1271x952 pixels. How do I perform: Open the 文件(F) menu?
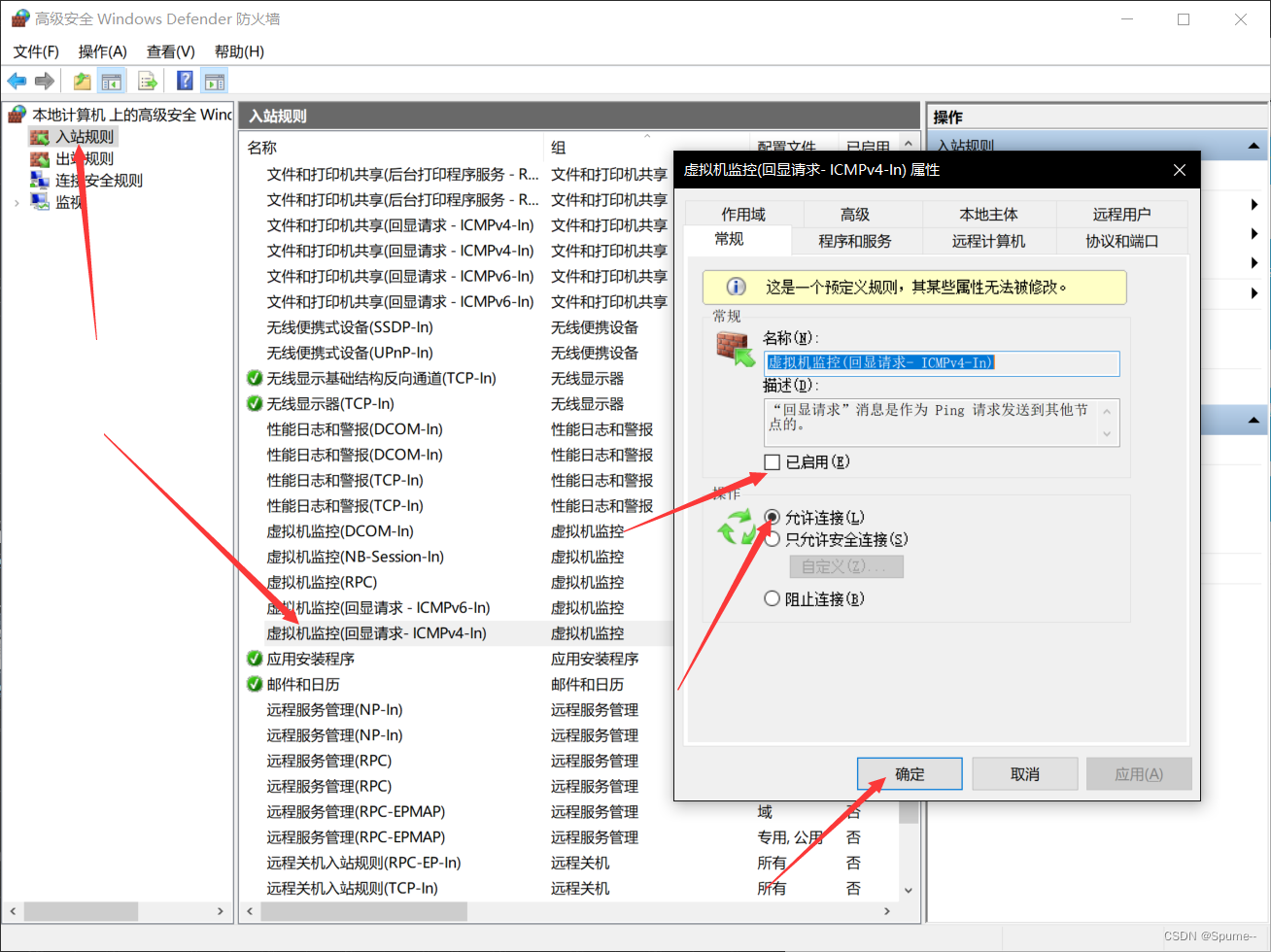click(36, 51)
